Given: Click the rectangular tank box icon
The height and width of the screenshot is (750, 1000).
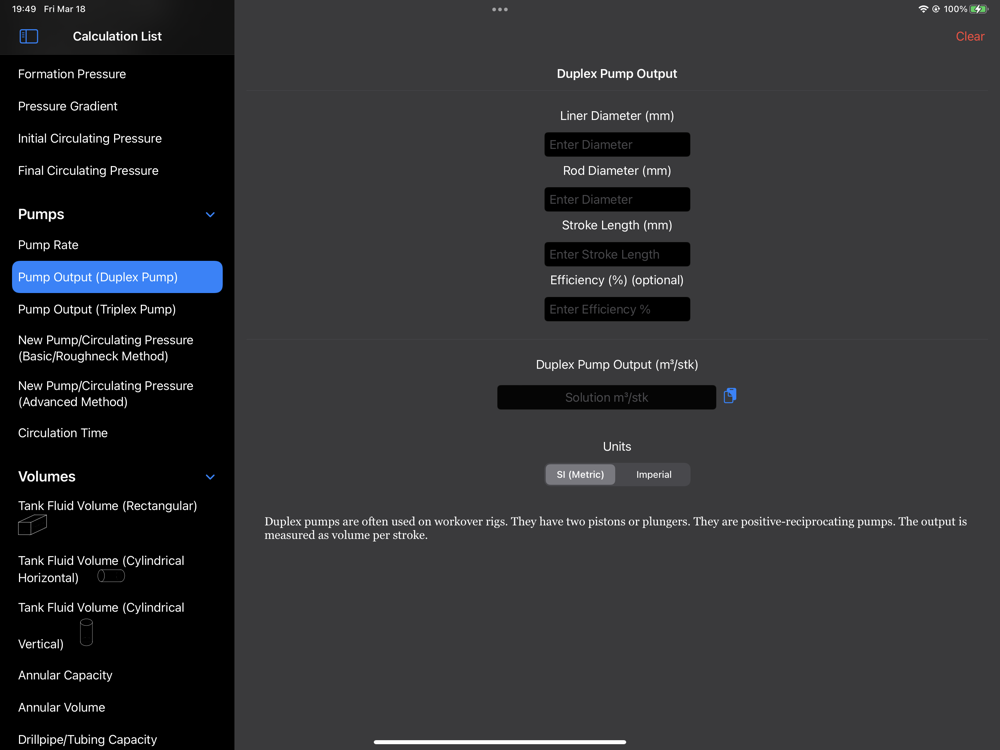Looking at the screenshot, I should 33,525.
